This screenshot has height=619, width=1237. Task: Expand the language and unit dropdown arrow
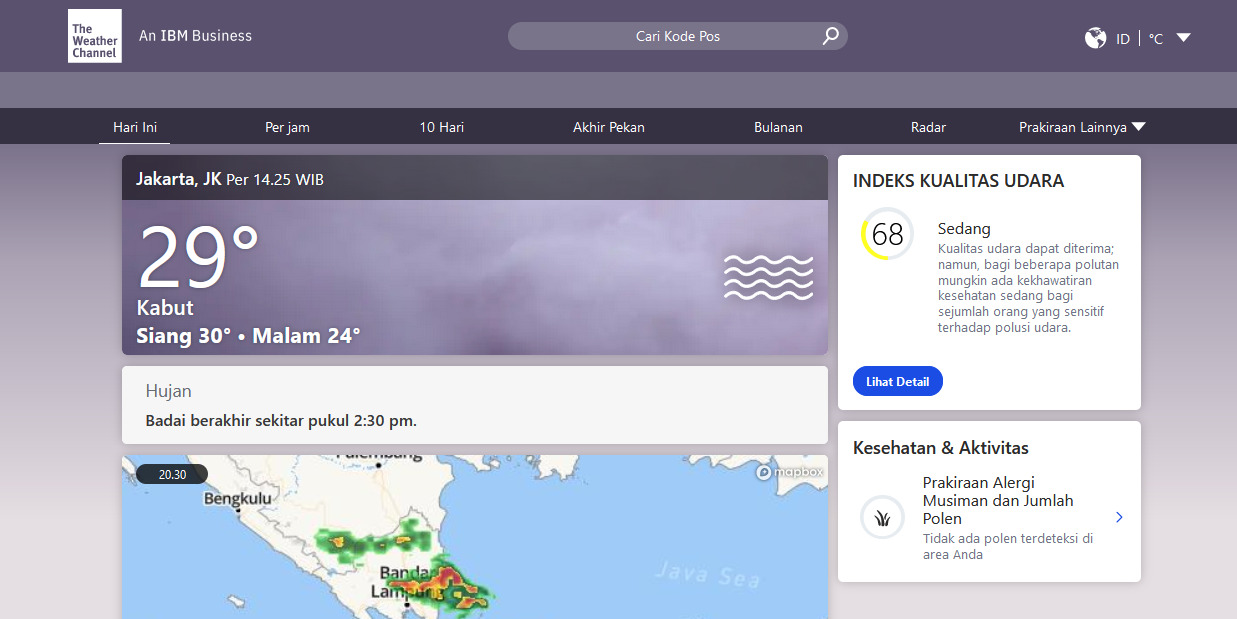(x=1183, y=38)
